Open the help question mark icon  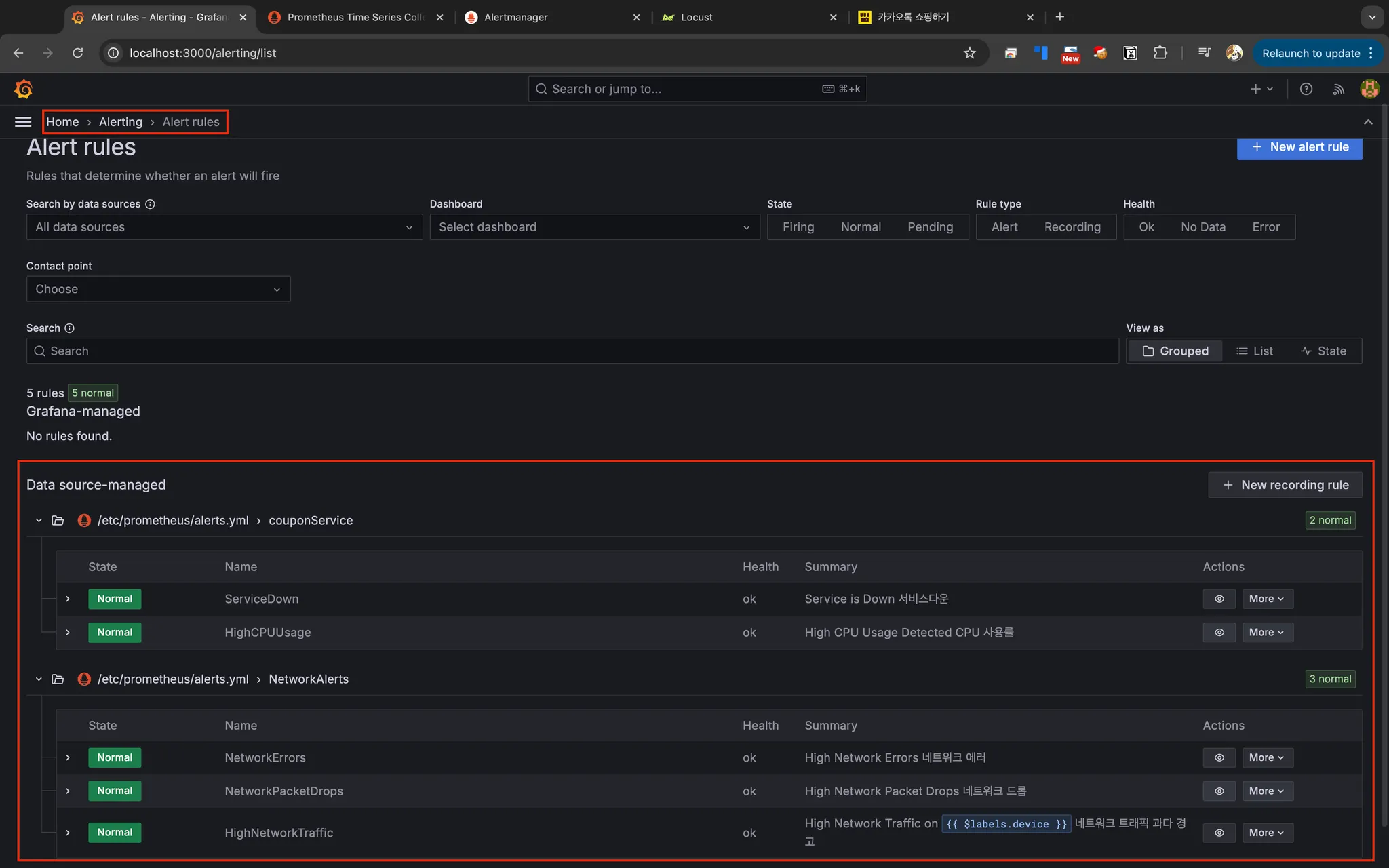1306,89
